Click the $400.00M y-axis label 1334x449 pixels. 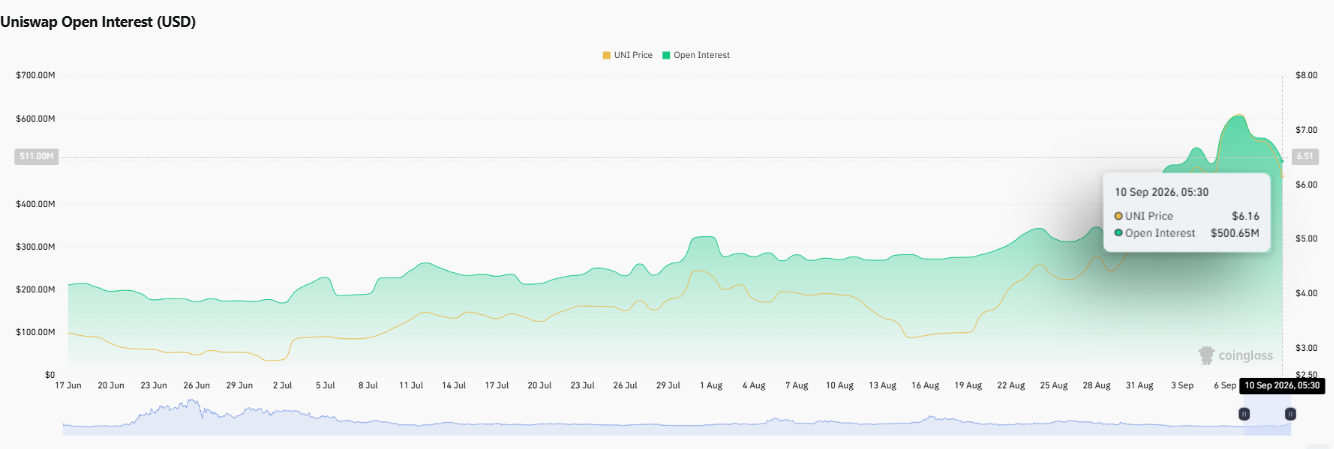pos(36,204)
